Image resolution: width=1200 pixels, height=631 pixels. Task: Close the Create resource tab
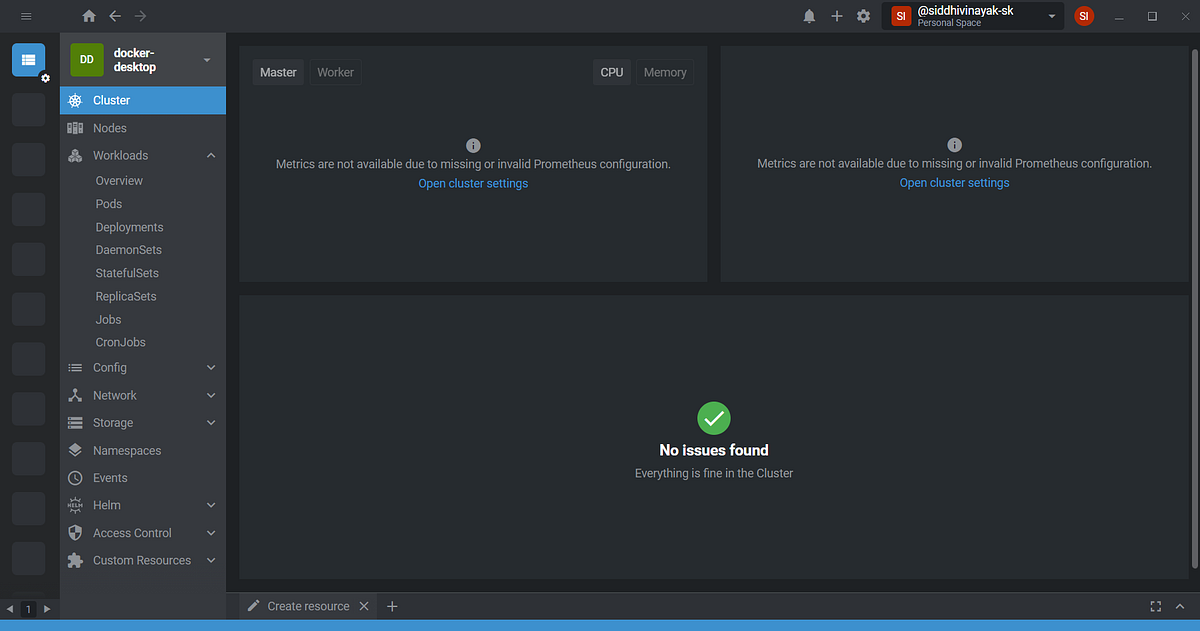coord(364,606)
